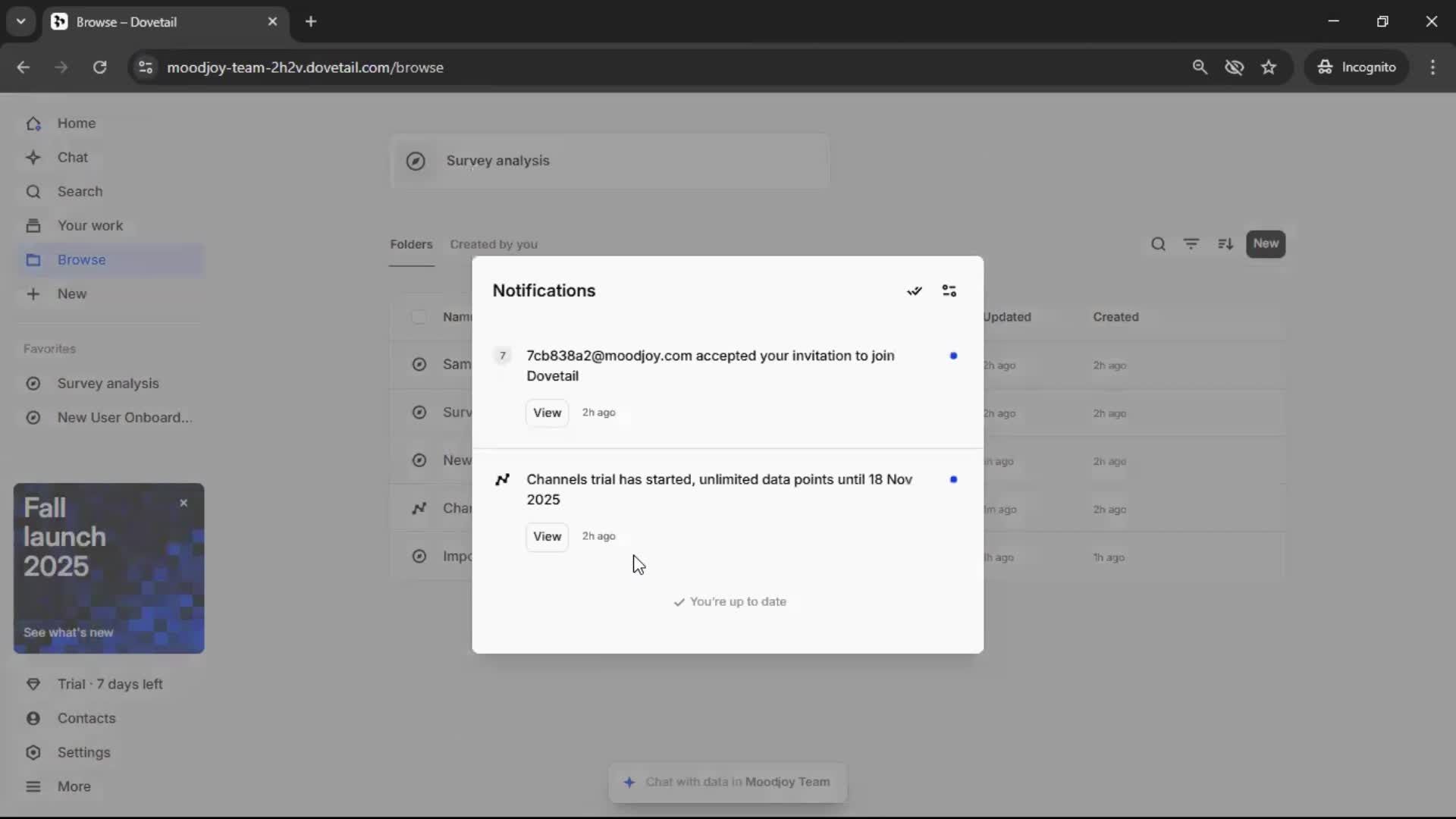Toggle the select-all checkbox in table header
The width and height of the screenshot is (1456, 819).
(x=419, y=317)
